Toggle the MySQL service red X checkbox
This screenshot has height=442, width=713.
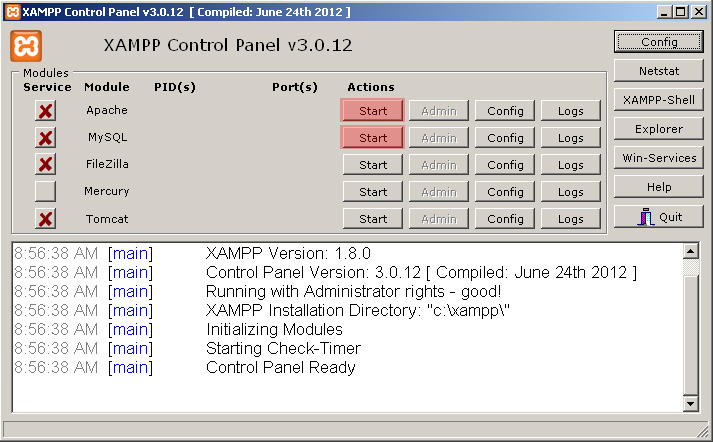click(45, 137)
